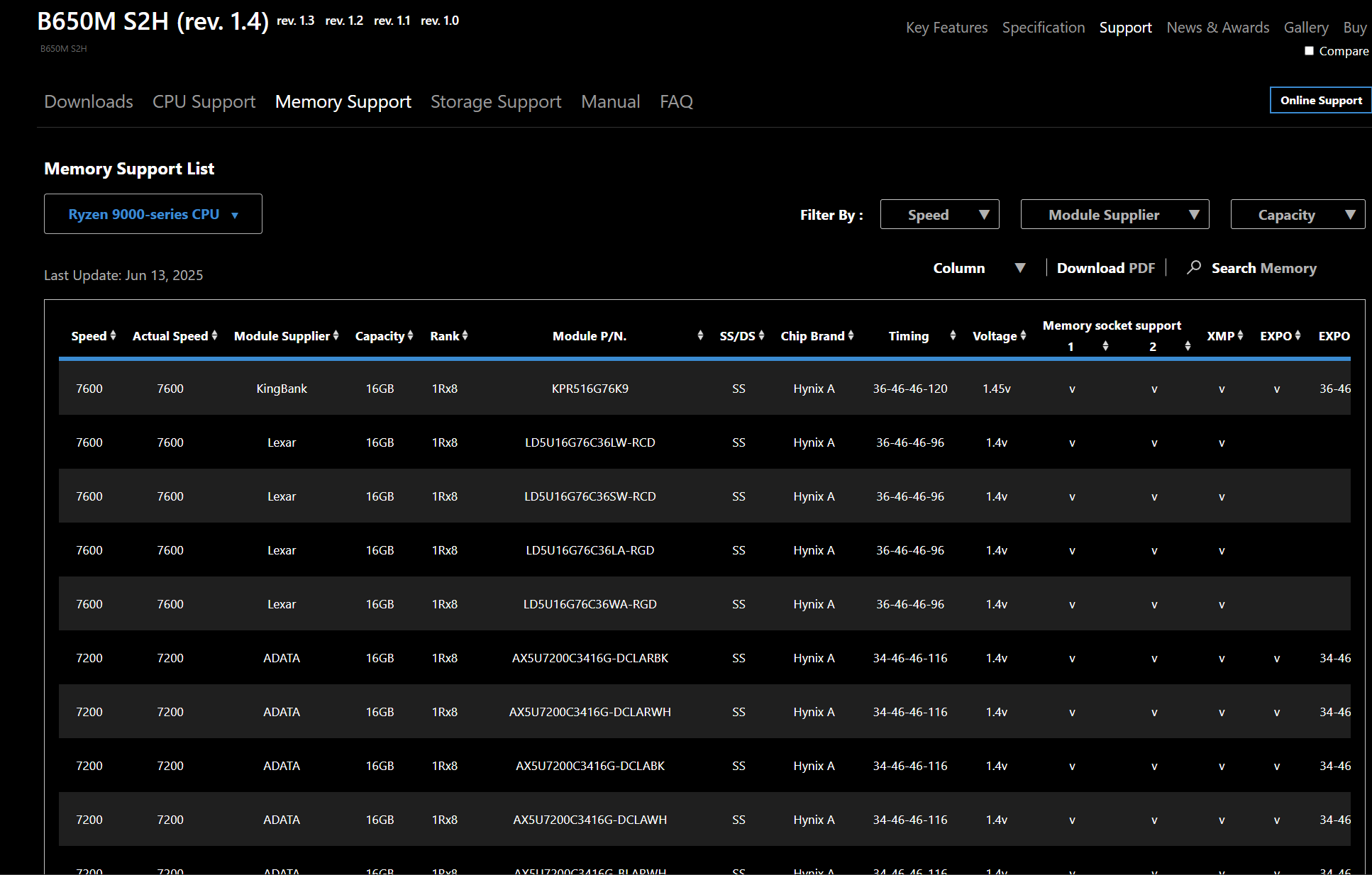Sort by memory socket 2 arrows
The width and height of the screenshot is (1372, 875).
[x=1188, y=346]
